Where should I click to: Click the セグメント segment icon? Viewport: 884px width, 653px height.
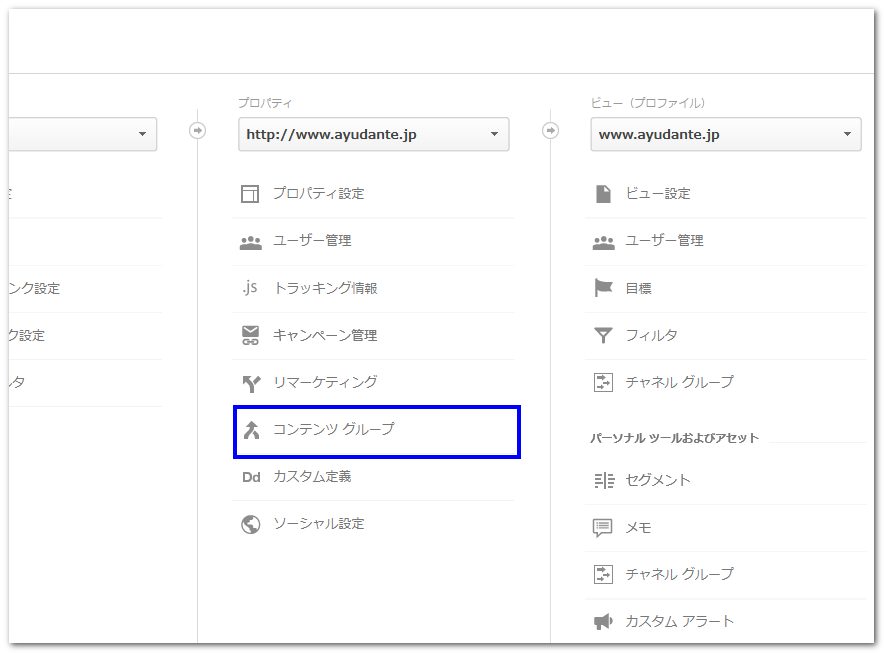[603, 480]
